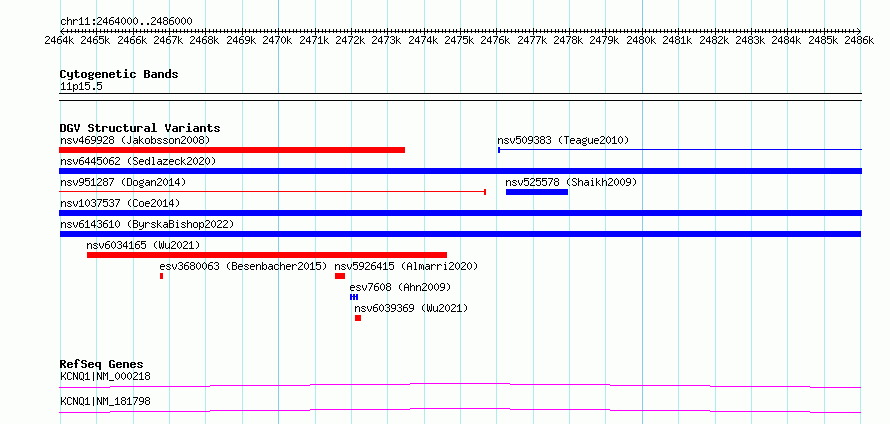This screenshot has height=424, width=890.
Task: Open esv3680063 (Besenbacher2015) label
Action: point(244,266)
